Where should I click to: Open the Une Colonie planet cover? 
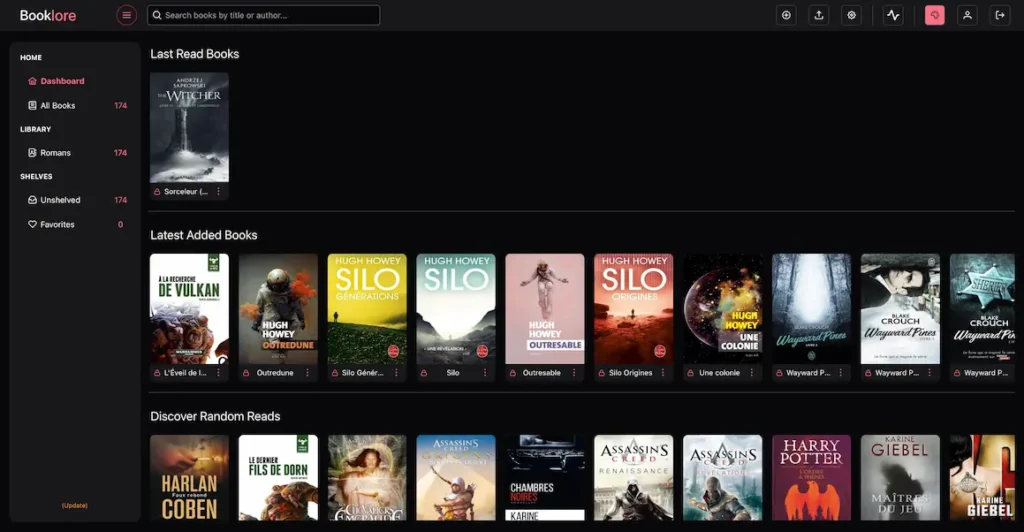722,309
